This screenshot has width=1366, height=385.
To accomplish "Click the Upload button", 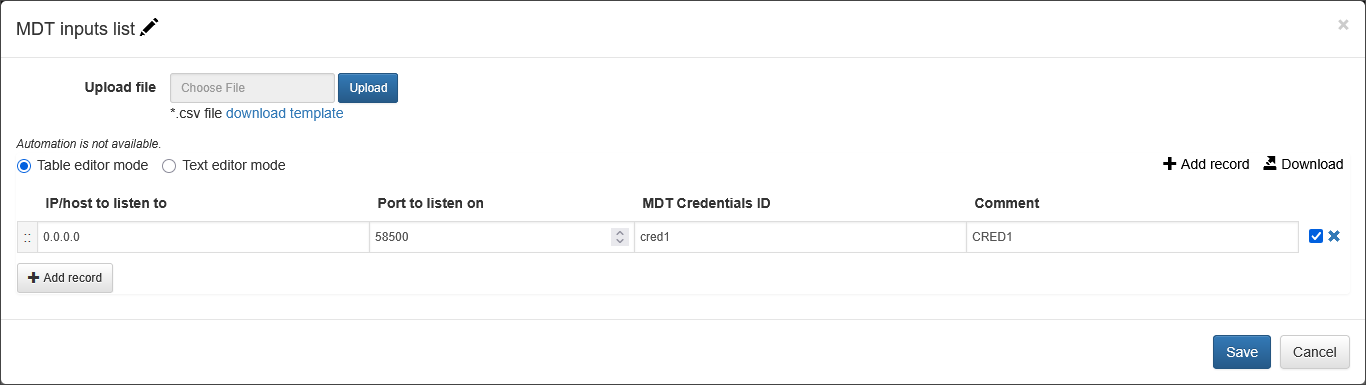I will pyautogui.click(x=368, y=88).
